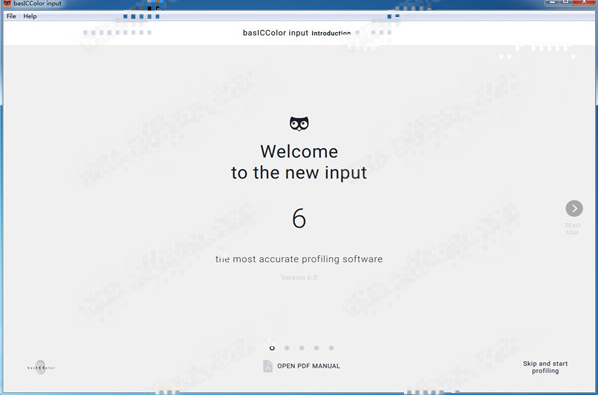Go to the fifth page dot
This screenshot has width=598, height=395.
click(331, 348)
